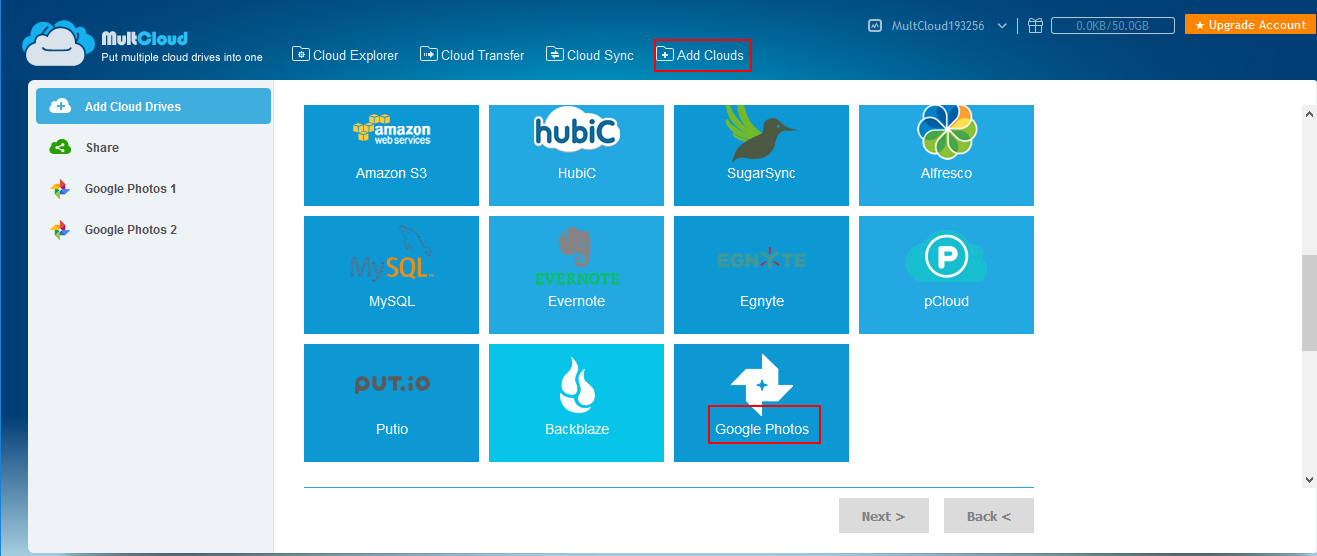The width and height of the screenshot is (1317, 556).
Task: Open Cloud Transfer in top navigation
Action: pyautogui.click(x=472, y=55)
